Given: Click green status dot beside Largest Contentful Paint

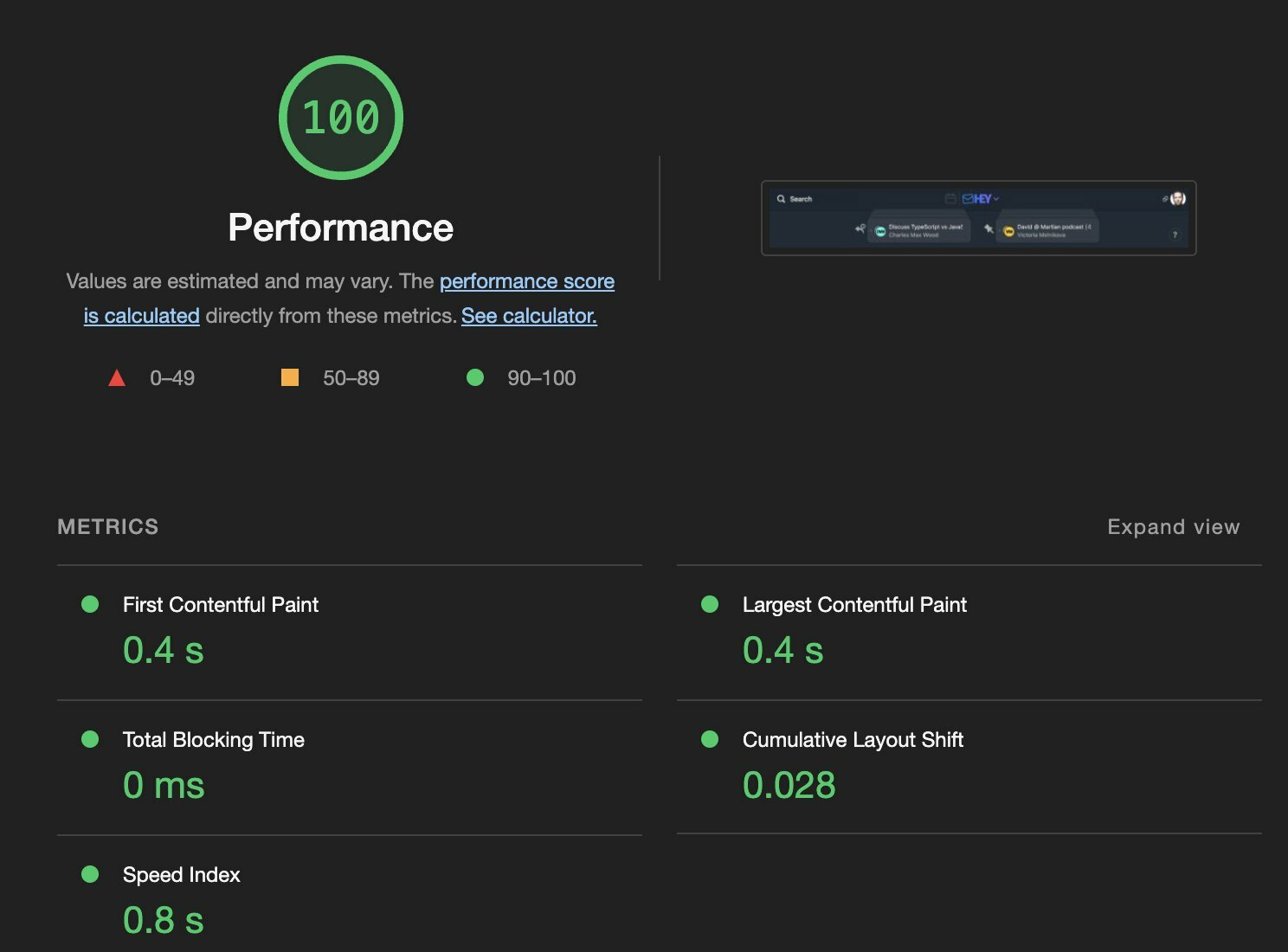Looking at the screenshot, I should pyautogui.click(x=710, y=604).
